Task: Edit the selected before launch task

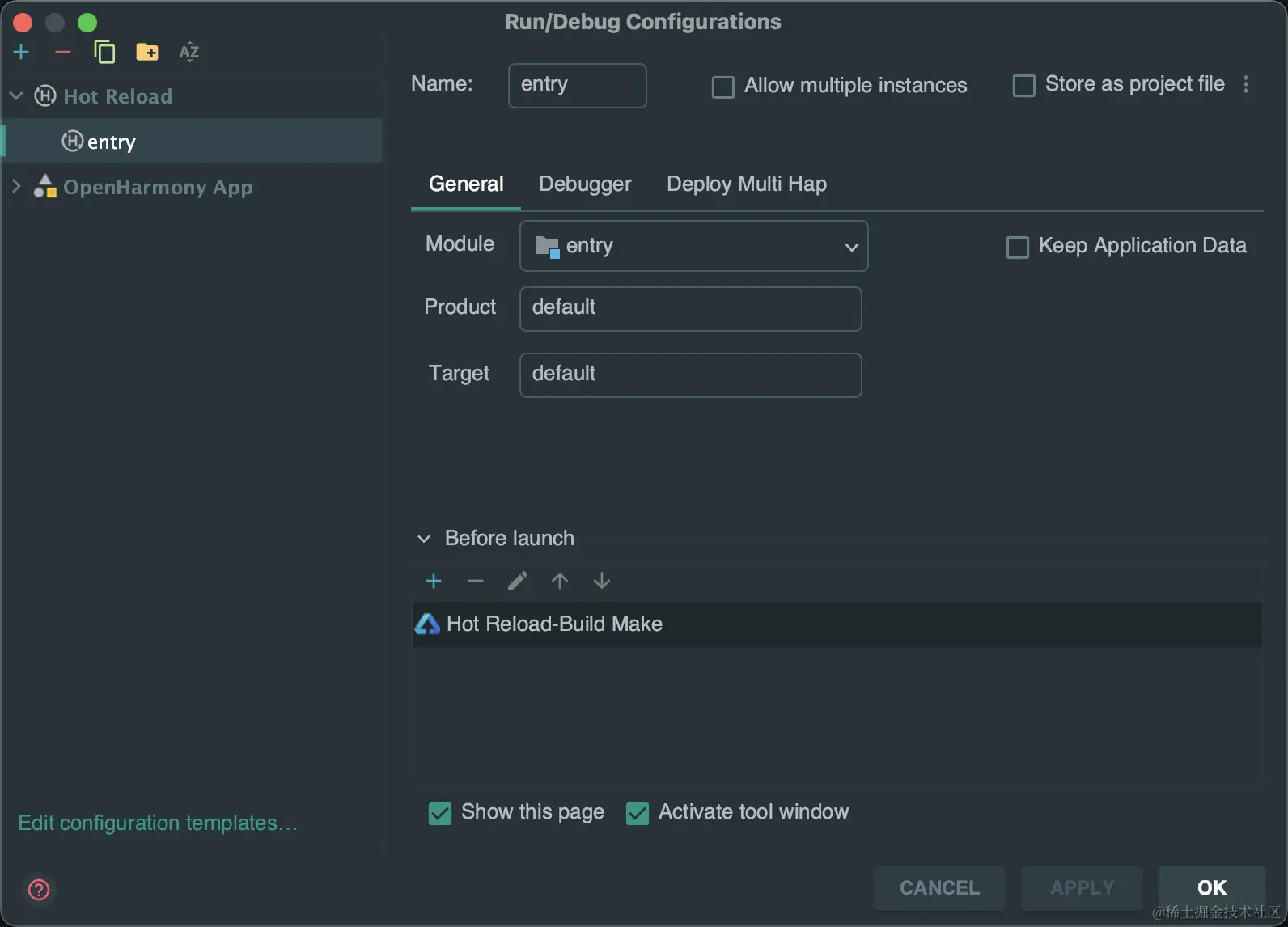Action: pyautogui.click(x=518, y=581)
